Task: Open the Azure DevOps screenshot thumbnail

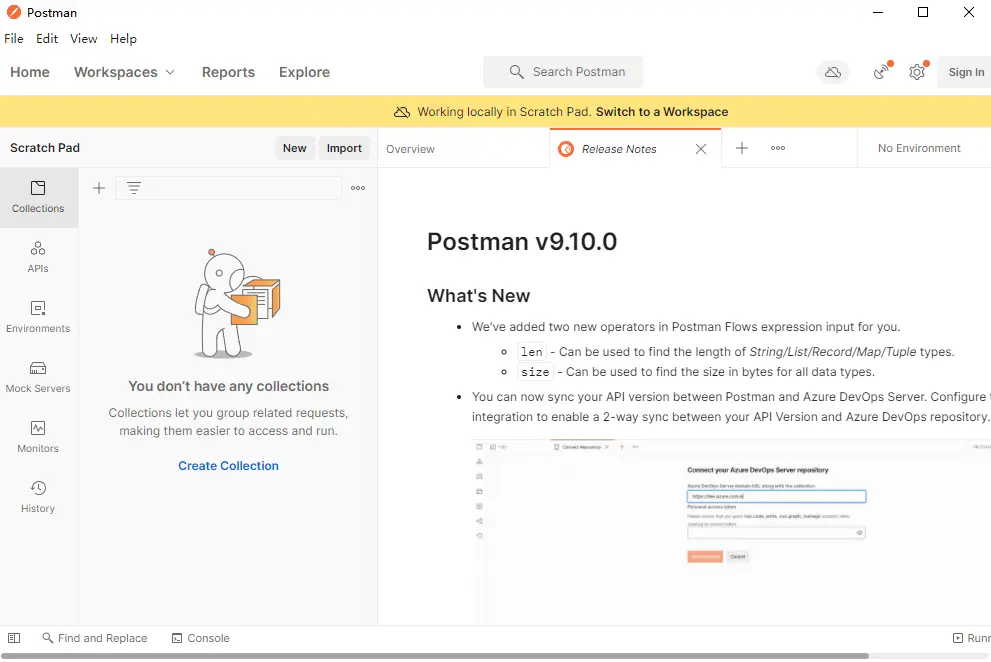Action: pos(731,531)
